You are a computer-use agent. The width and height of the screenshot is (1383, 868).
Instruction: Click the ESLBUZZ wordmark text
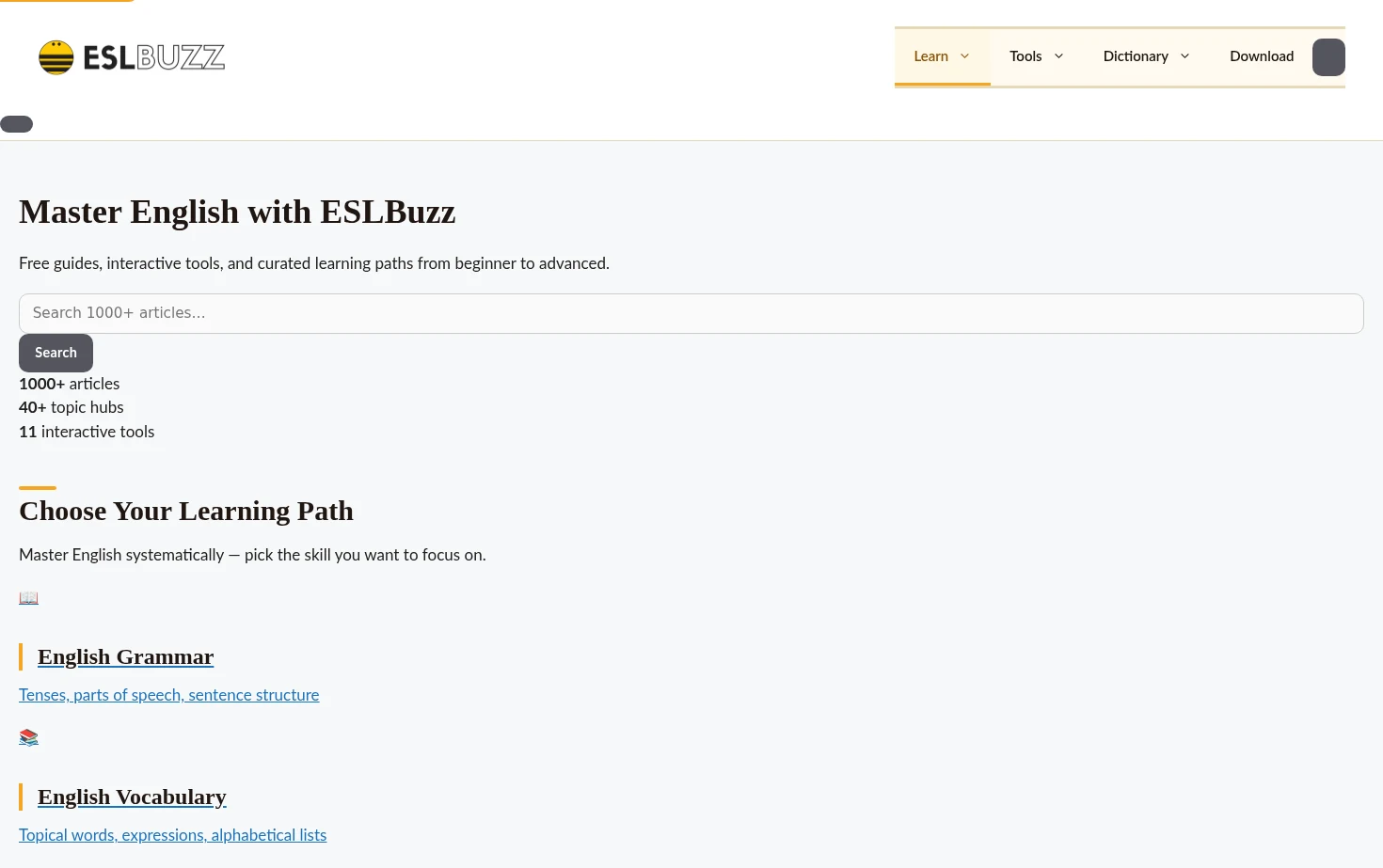(x=153, y=57)
